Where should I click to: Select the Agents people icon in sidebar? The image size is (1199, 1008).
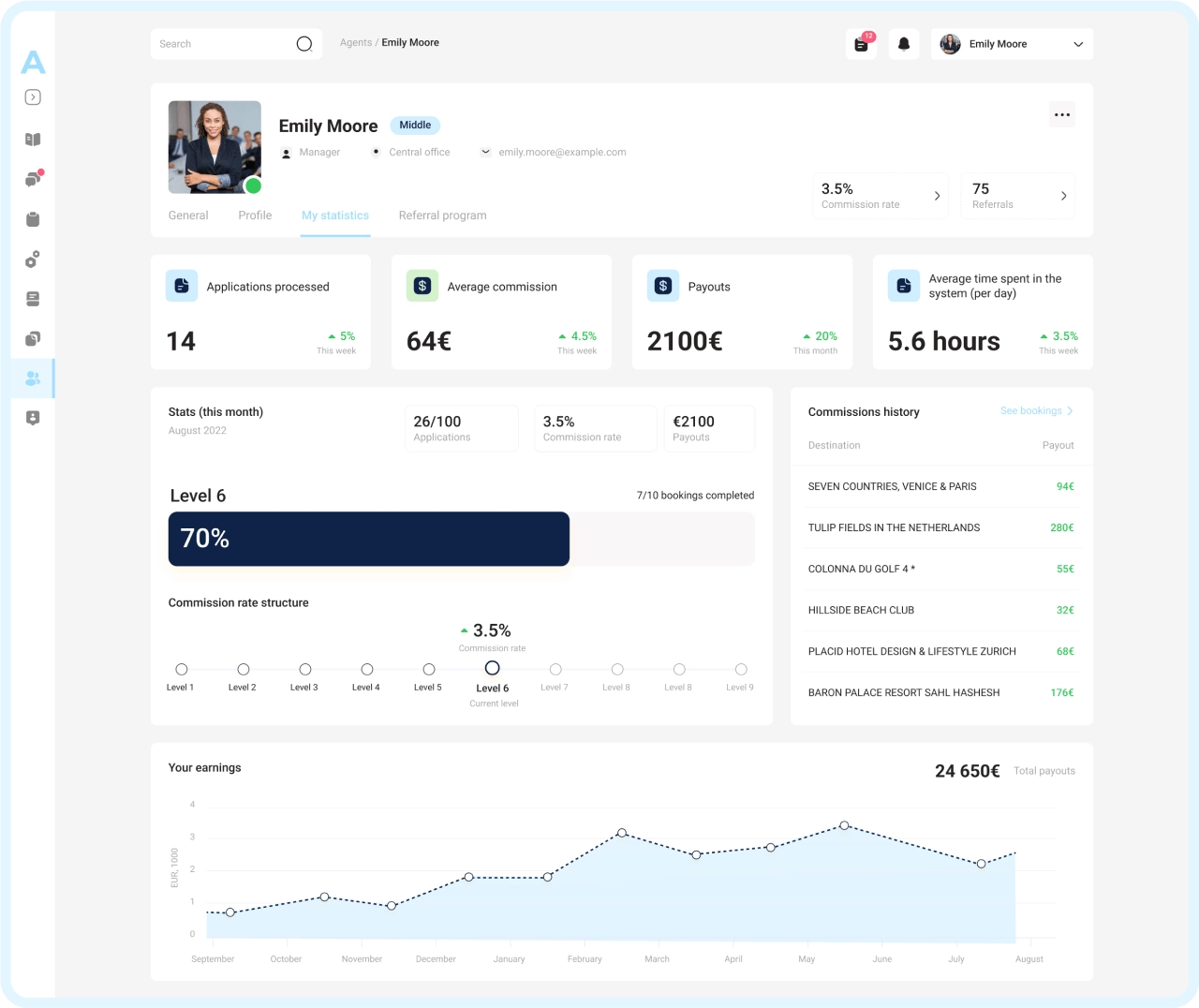point(33,378)
